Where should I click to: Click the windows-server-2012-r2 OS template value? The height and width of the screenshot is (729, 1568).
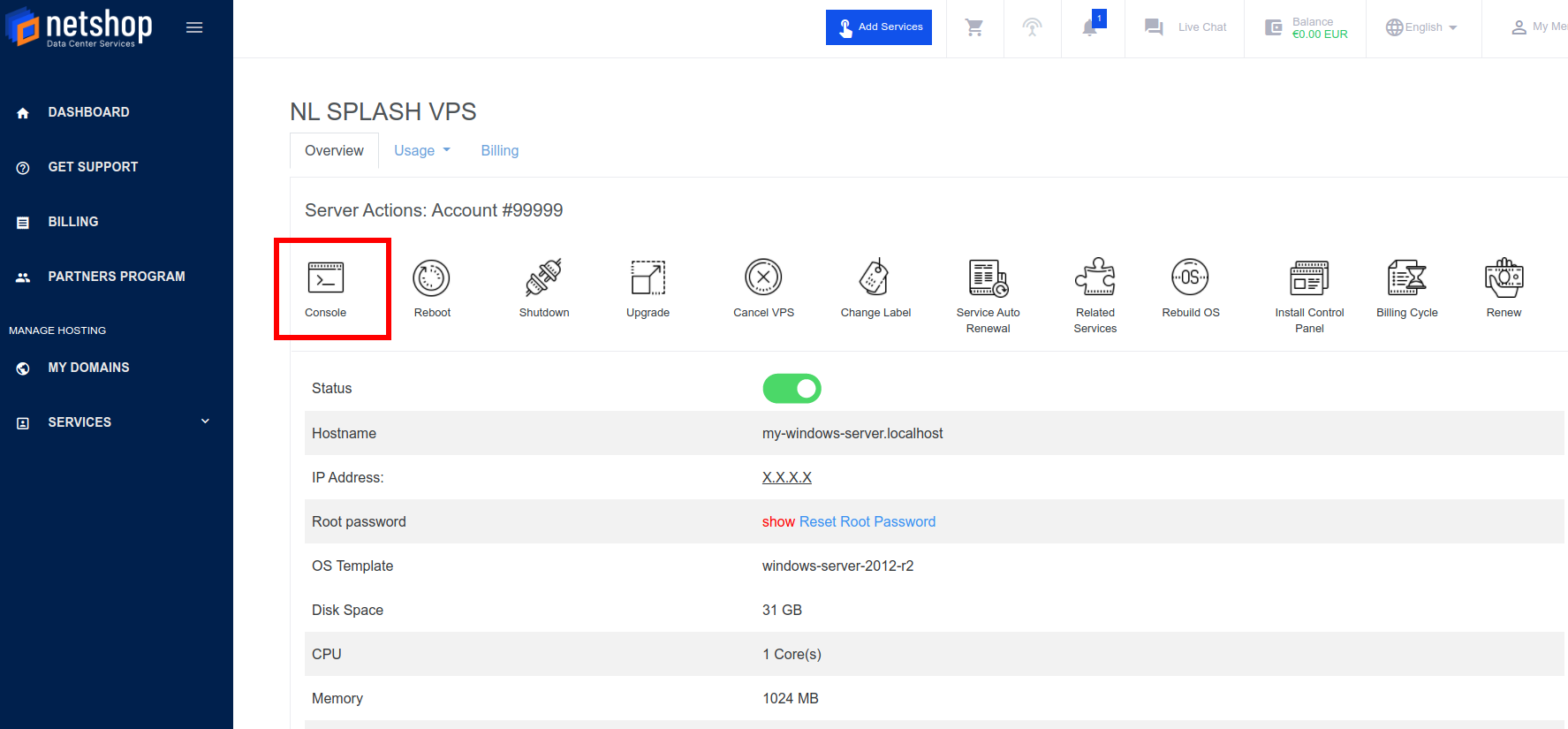coord(837,566)
